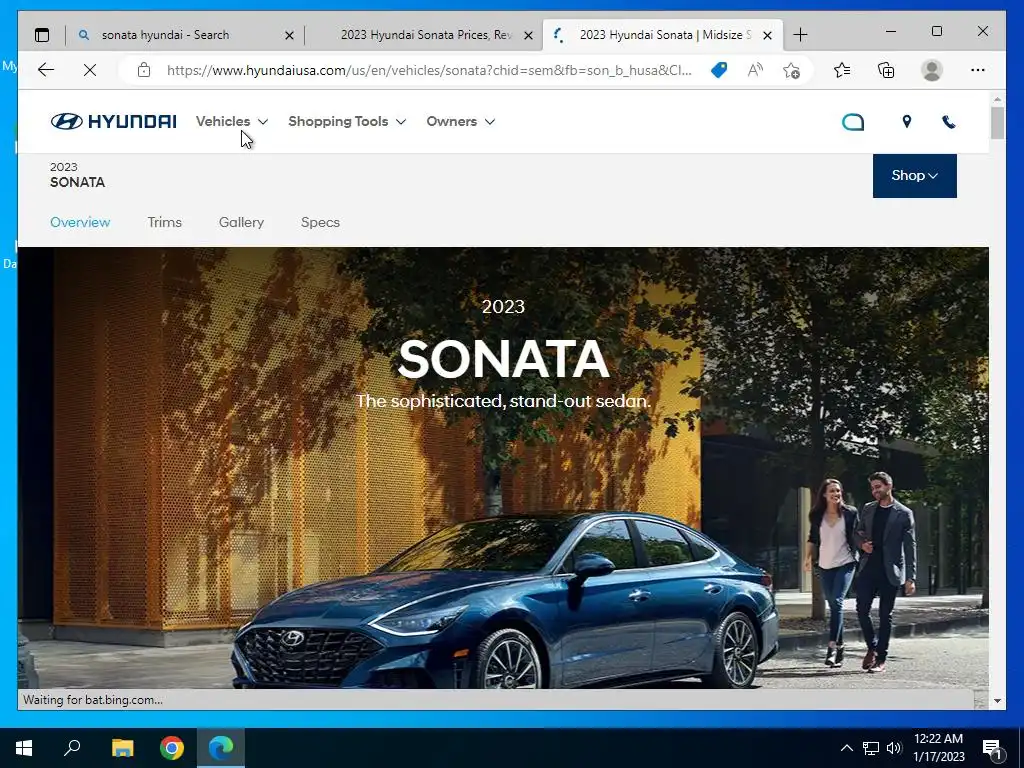Launch Google Chrome from the taskbar
The height and width of the screenshot is (768, 1024).
(172, 748)
